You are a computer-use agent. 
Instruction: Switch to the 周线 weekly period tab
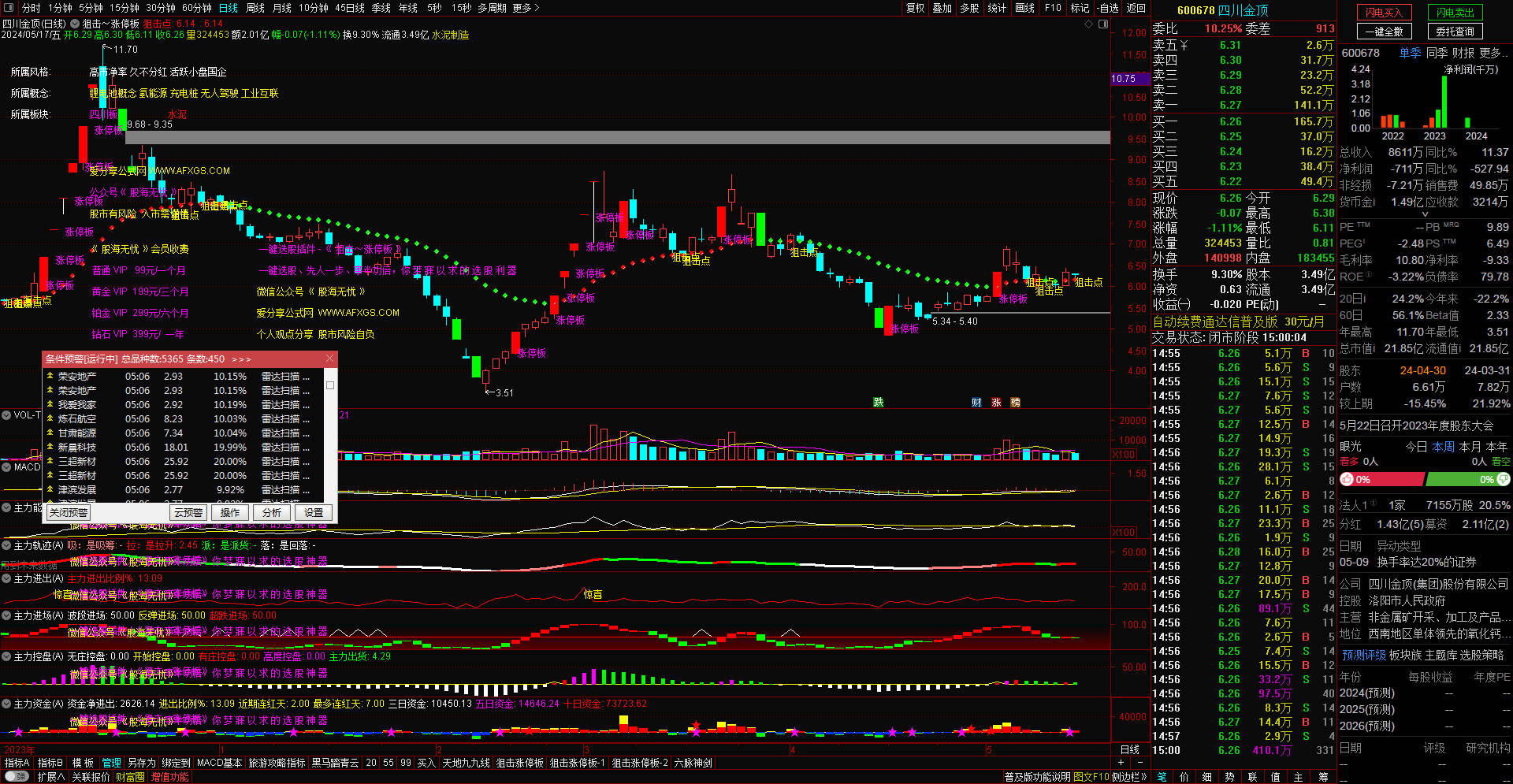coord(255,8)
